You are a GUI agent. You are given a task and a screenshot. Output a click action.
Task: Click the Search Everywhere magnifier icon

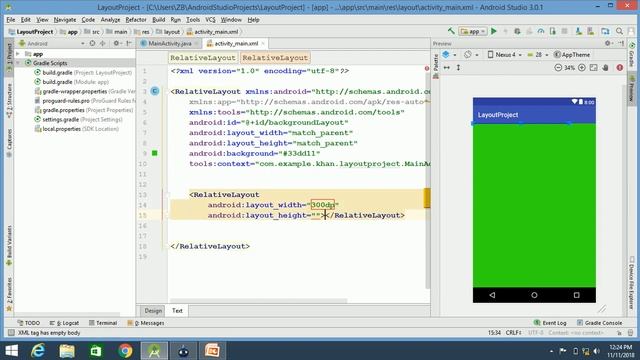coord(620,31)
